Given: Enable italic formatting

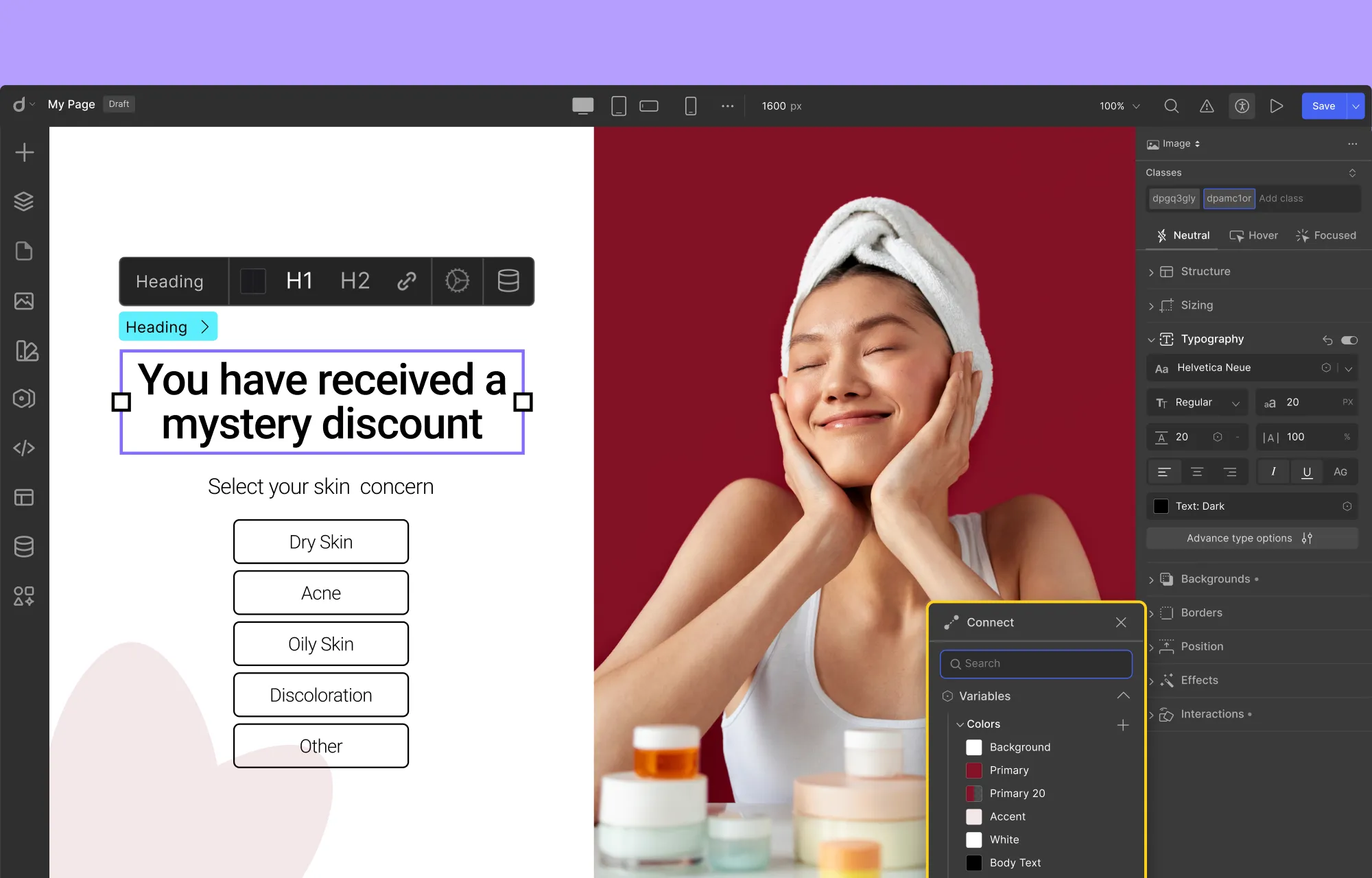Looking at the screenshot, I should [x=1273, y=471].
